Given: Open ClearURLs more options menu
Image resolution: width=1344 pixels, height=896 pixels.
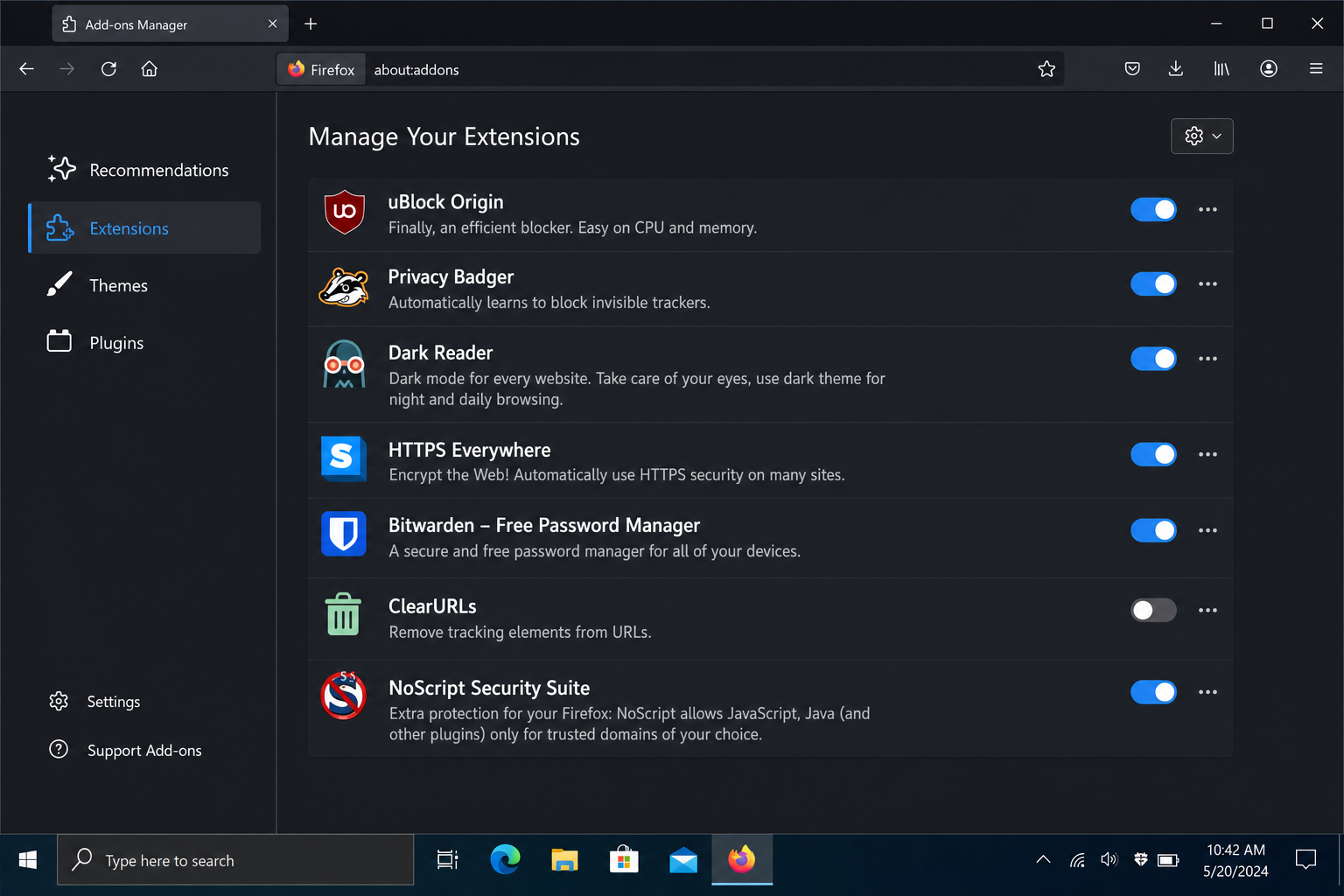Looking at the screenshot, I should [1207, 611].
